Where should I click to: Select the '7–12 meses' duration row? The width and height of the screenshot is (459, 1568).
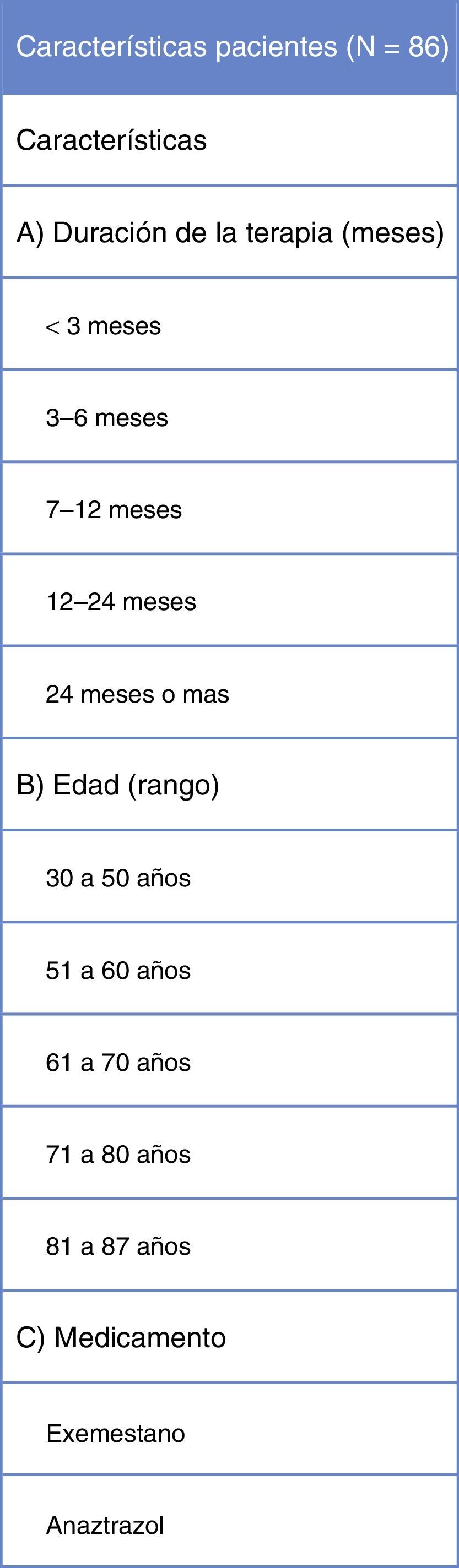pyautogui.click(x=114, y=510)
